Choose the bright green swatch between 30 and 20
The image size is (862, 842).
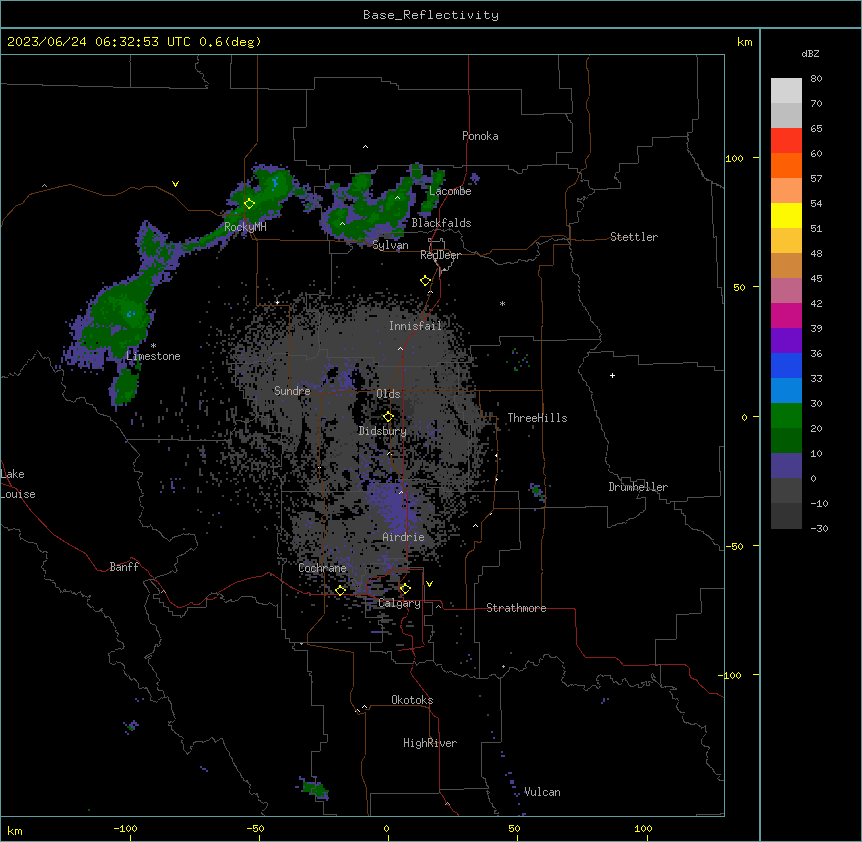(x=786, y=416)
